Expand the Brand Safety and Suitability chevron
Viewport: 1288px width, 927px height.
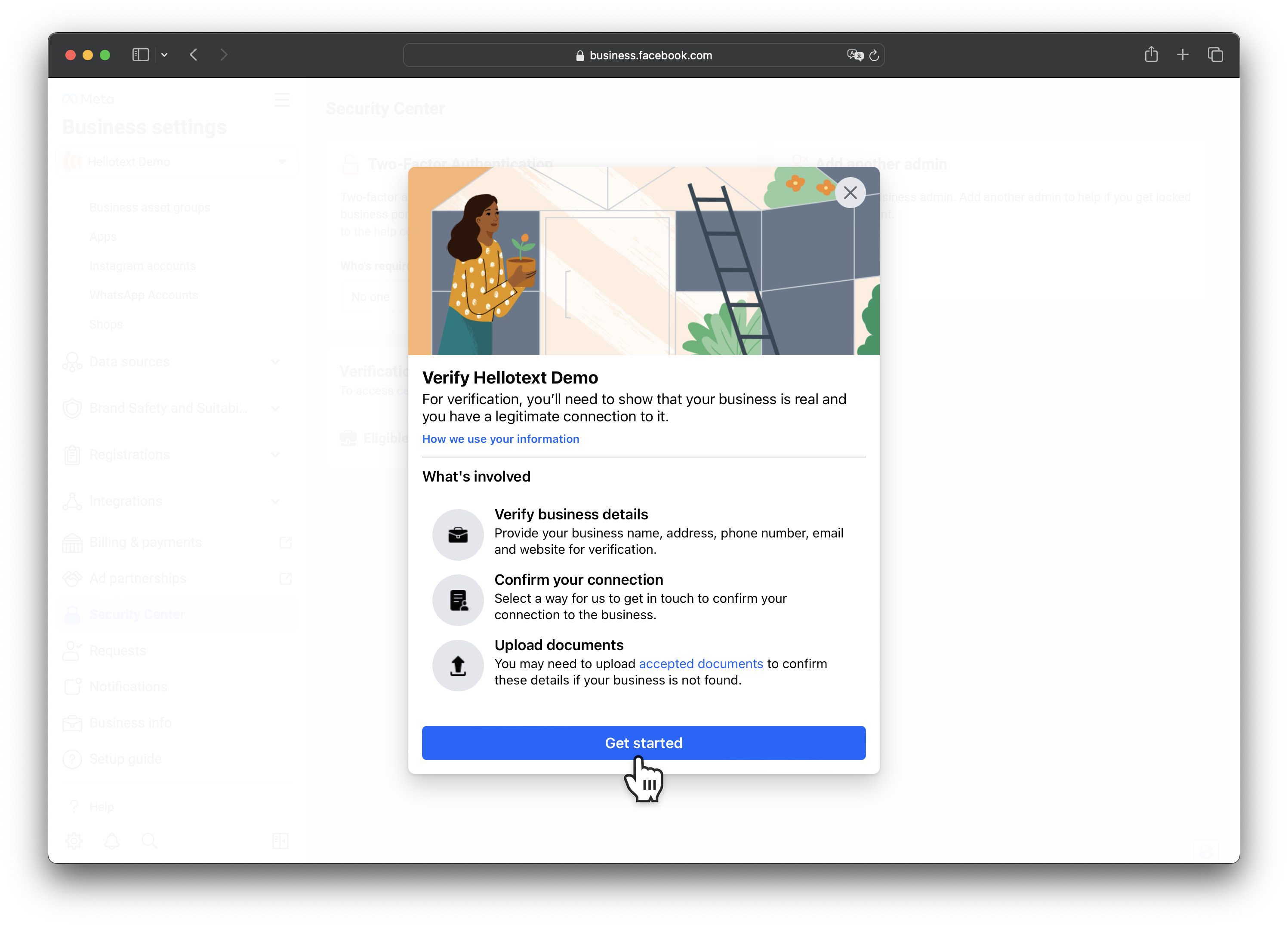[275, 408]
